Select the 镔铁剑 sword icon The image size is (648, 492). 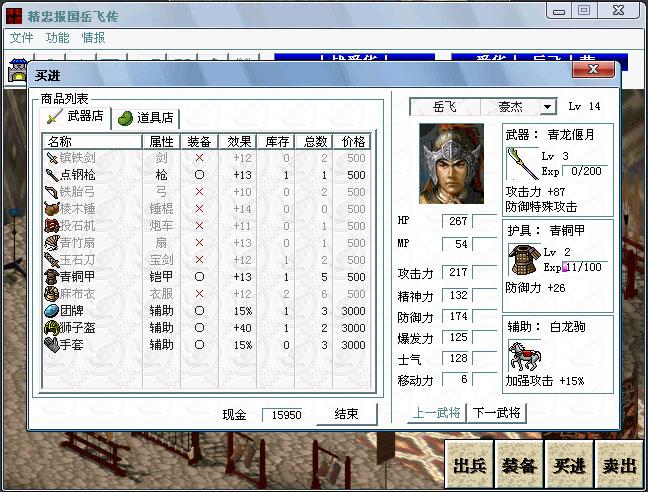(x=52, y=158)
